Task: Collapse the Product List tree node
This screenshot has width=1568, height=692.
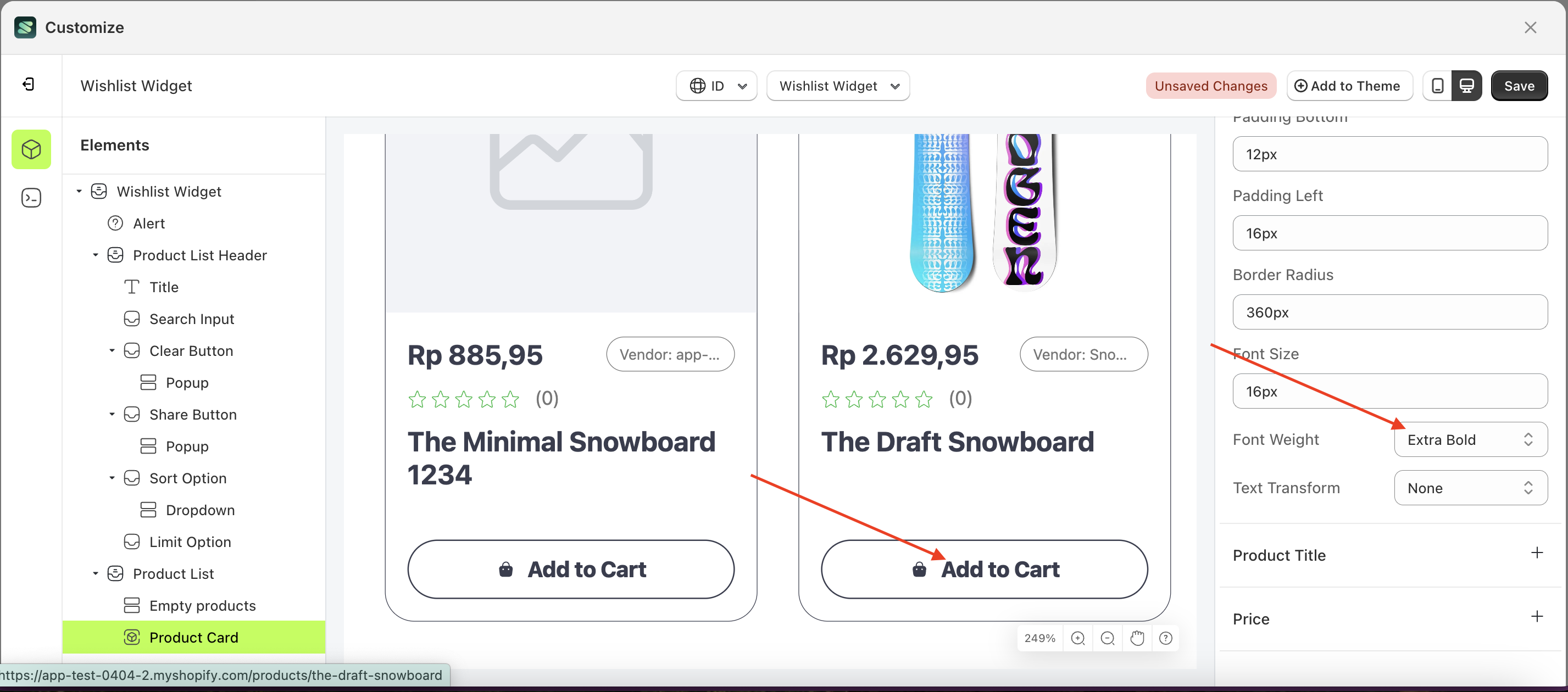Action: point(95,573)
